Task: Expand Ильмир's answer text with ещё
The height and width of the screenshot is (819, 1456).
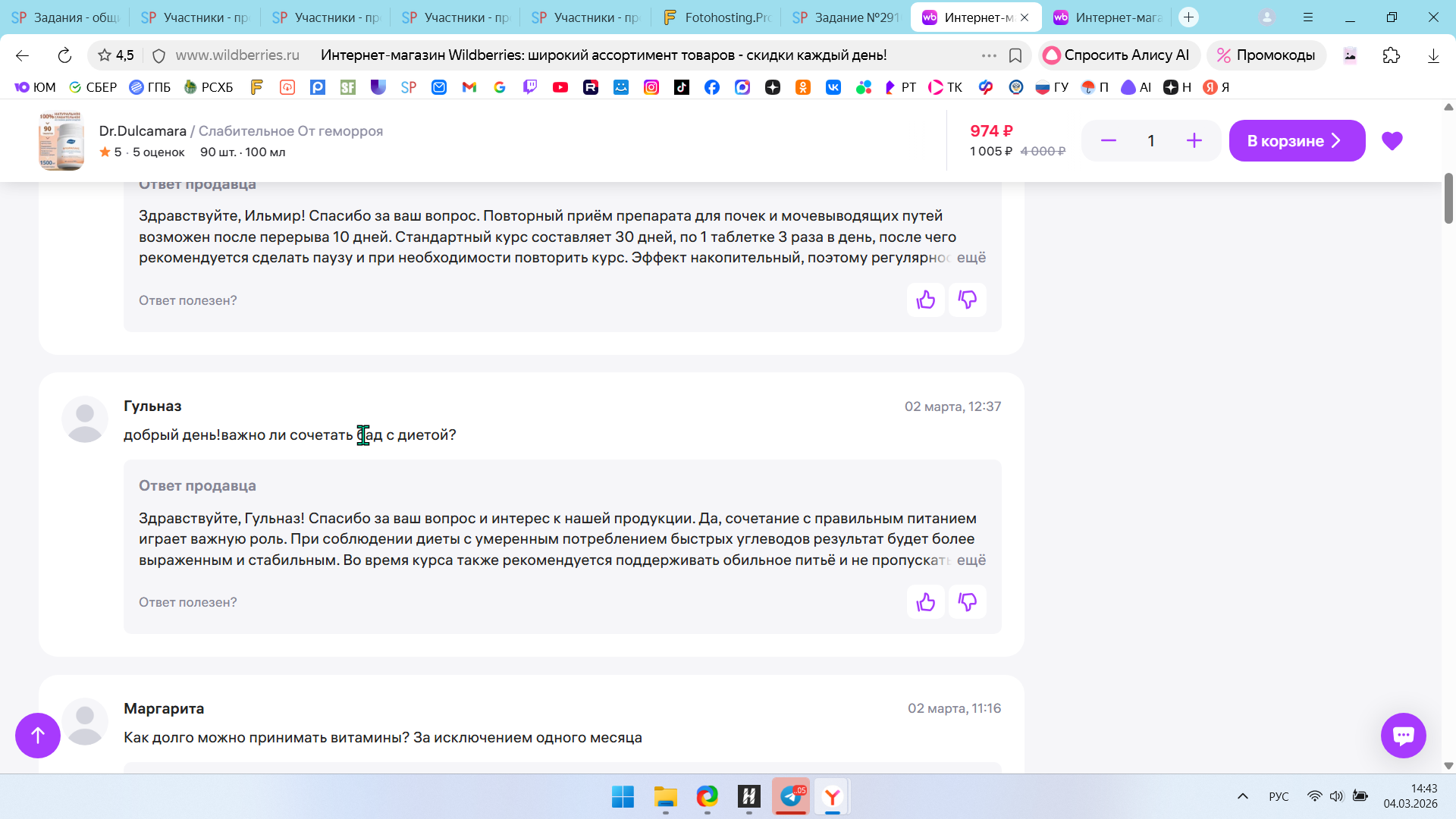Action: pos(971,258)
